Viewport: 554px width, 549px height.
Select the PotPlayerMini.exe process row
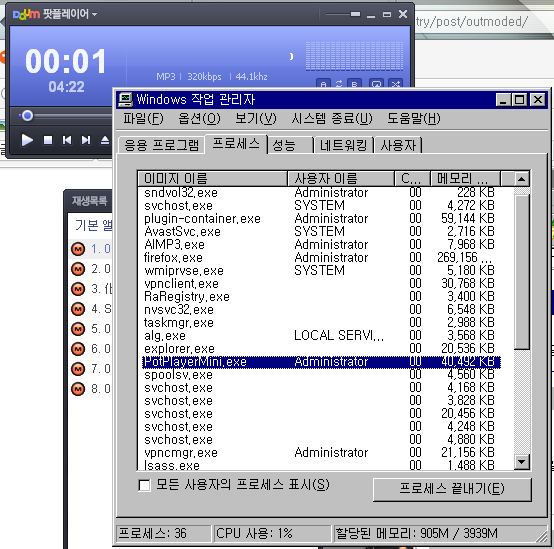[321, 362]
